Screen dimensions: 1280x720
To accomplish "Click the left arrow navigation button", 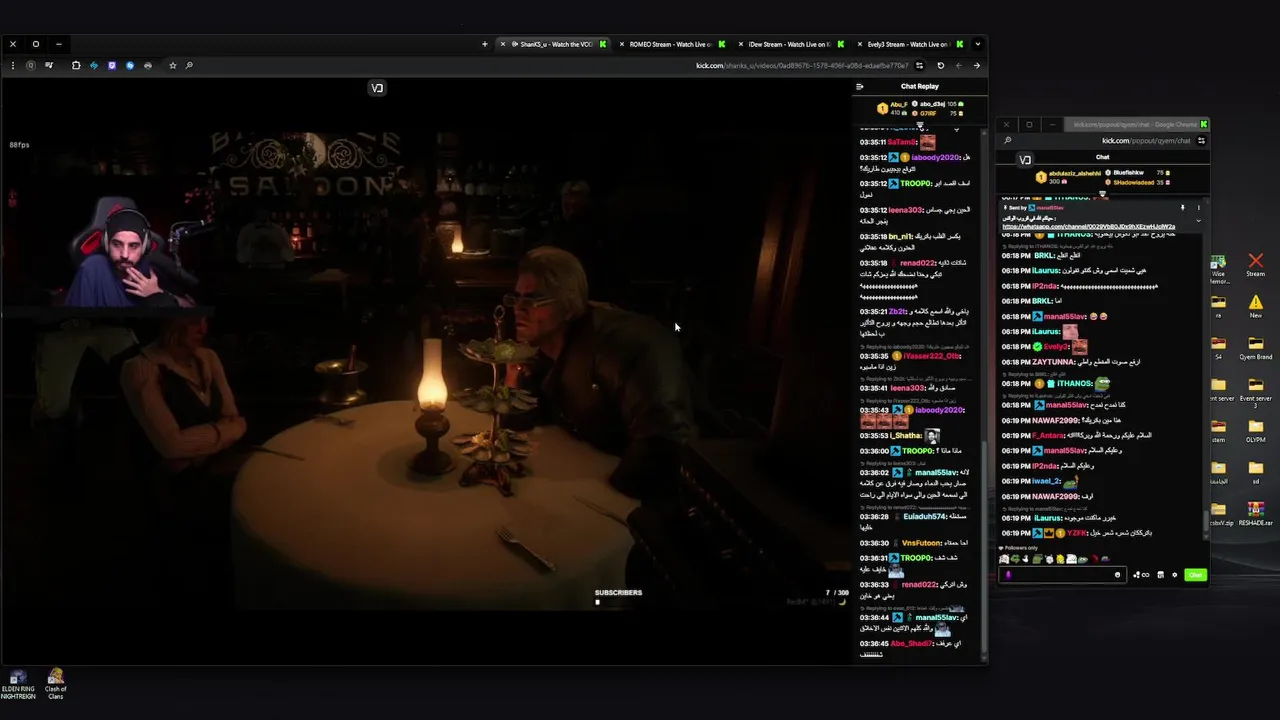I will (x=958, y=66).
